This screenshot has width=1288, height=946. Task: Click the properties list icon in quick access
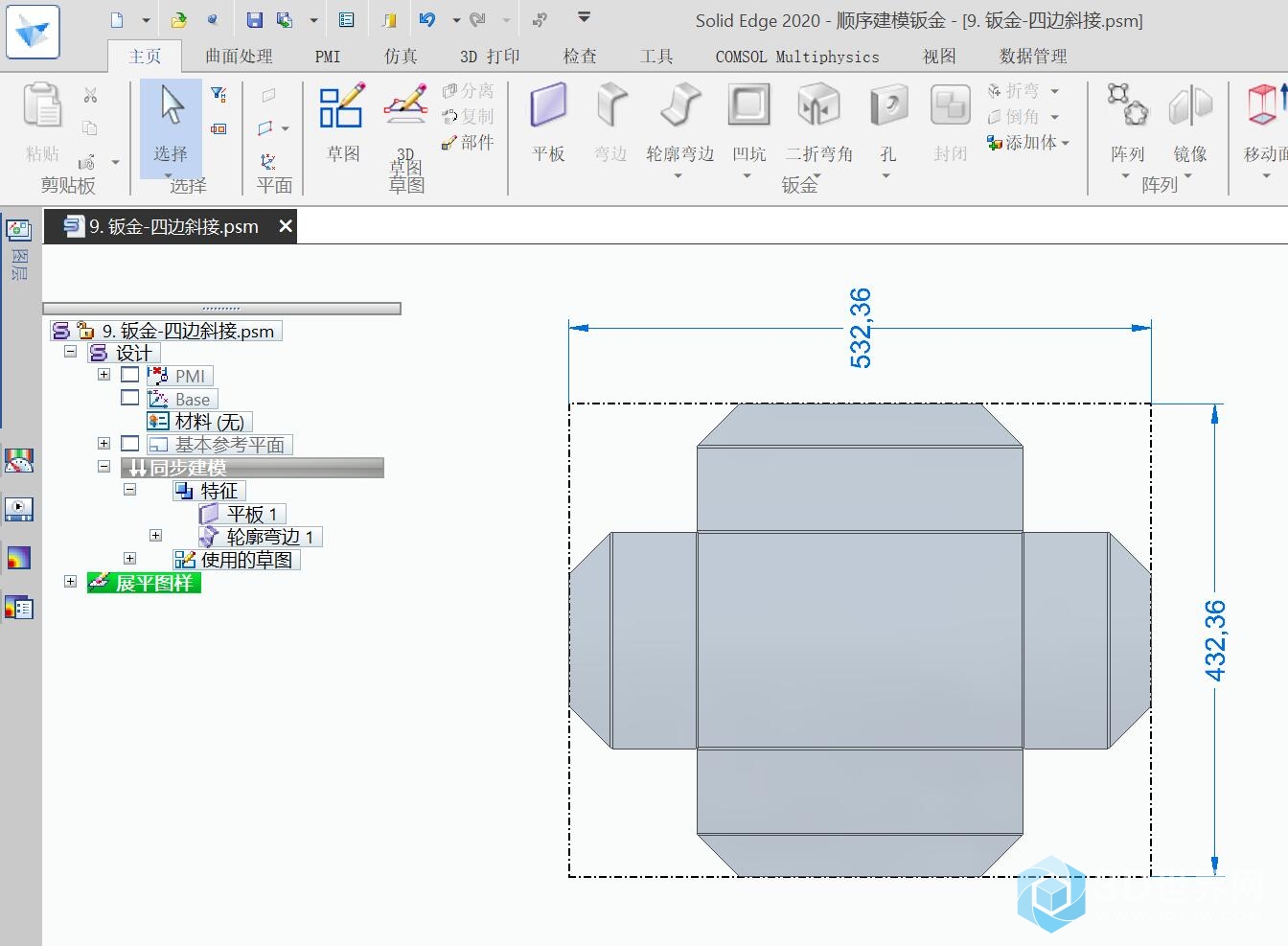click(347, 20)
